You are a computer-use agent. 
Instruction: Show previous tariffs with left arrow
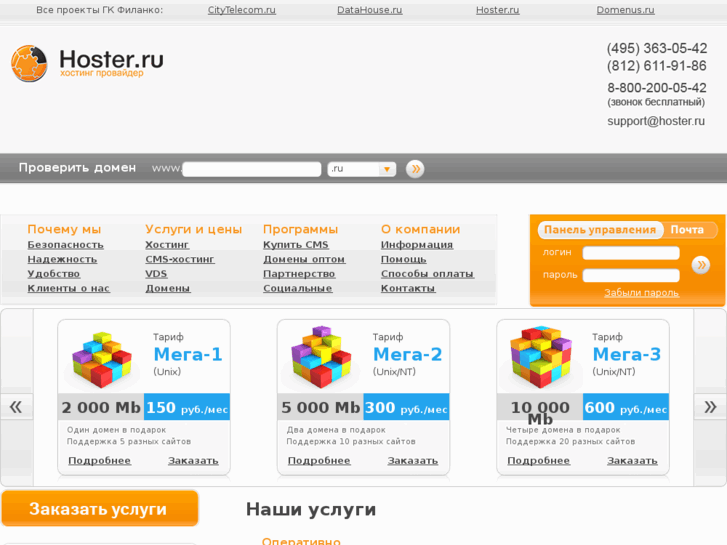[x=16, y=407]
